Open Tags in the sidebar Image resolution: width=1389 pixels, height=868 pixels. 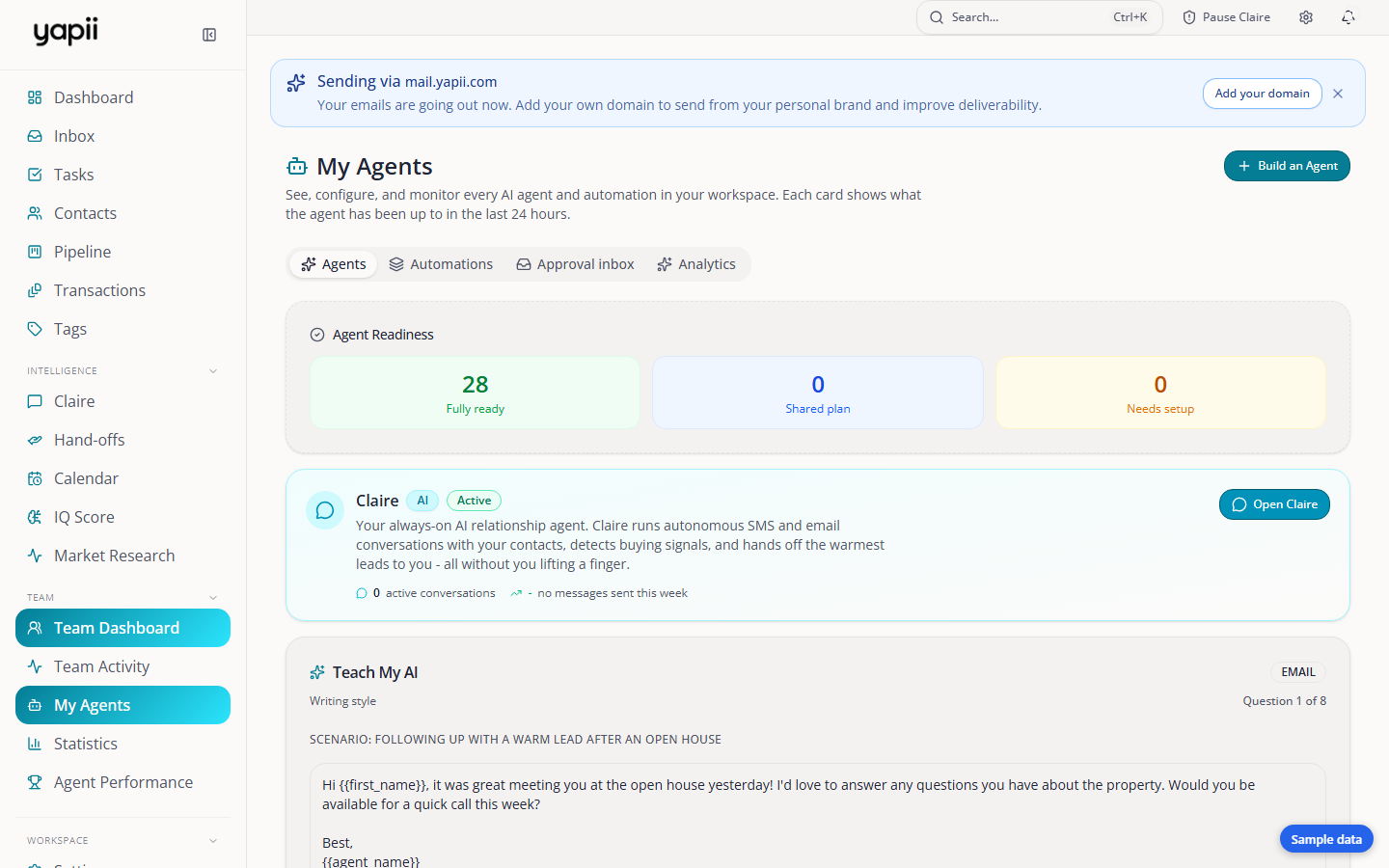123,329
